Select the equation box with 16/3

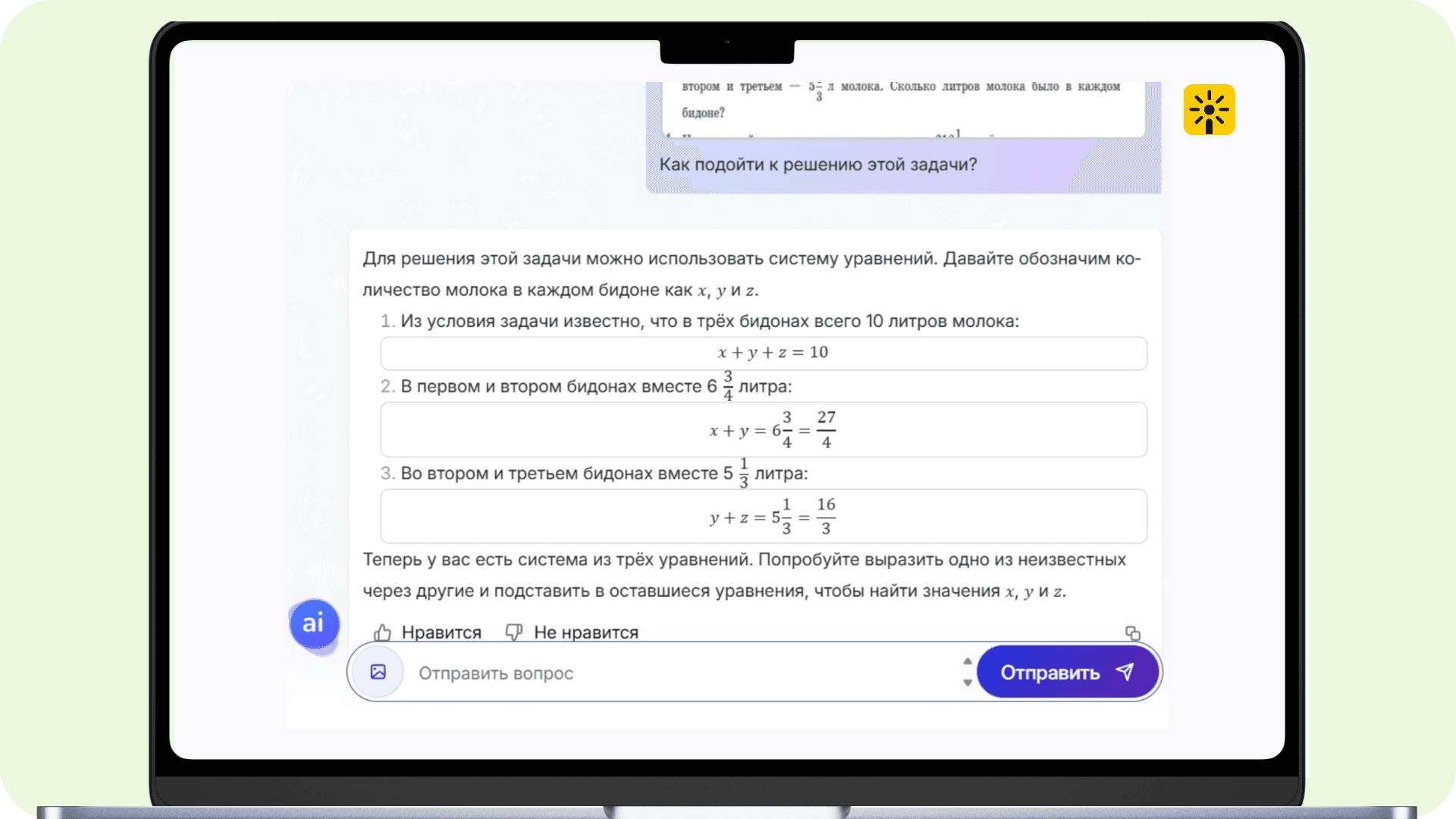[764, 516]
